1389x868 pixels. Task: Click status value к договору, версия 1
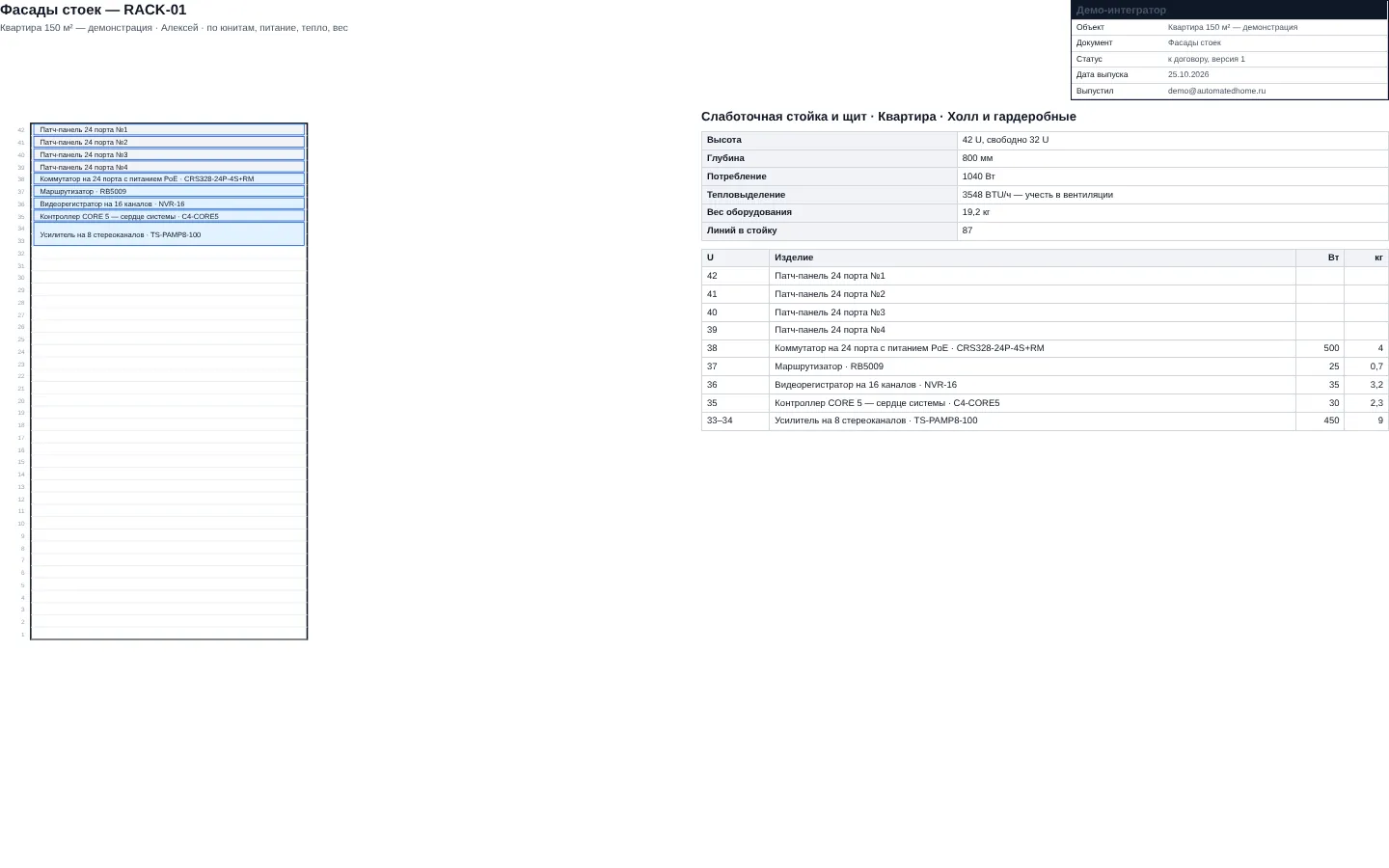coord(1207,59)
